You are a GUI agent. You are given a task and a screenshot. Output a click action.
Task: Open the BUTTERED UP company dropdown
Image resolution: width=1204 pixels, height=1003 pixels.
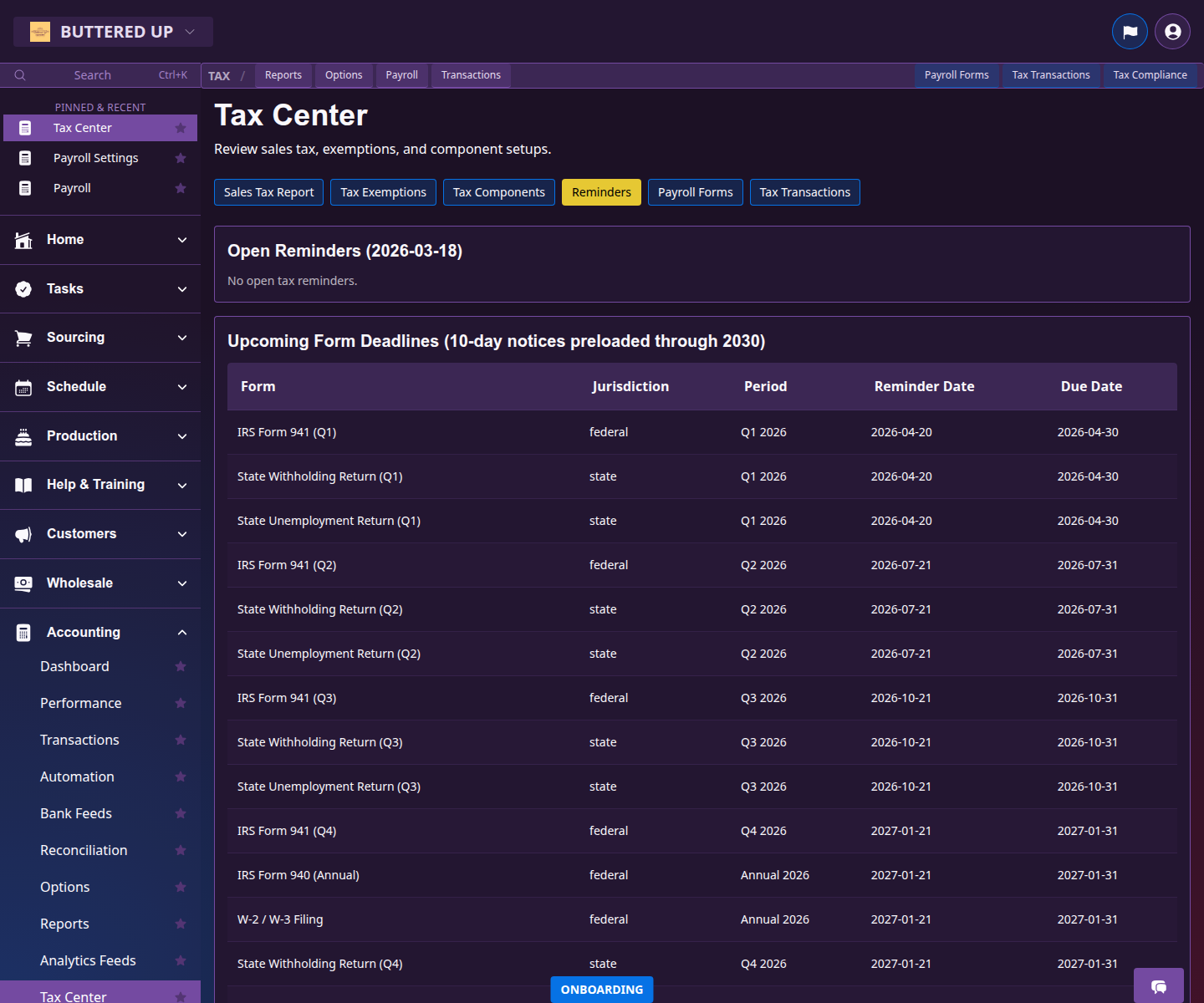tap(112, 31)
